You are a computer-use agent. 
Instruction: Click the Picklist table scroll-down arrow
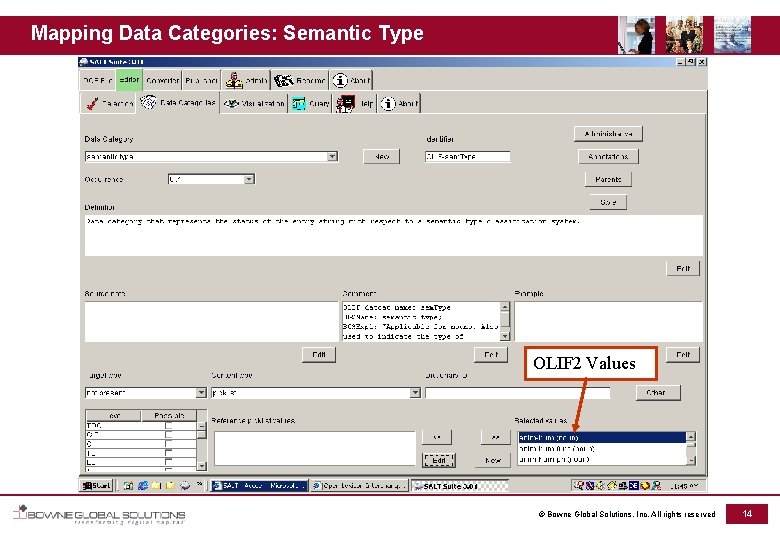pyautogui.click(x=201, y=466)
